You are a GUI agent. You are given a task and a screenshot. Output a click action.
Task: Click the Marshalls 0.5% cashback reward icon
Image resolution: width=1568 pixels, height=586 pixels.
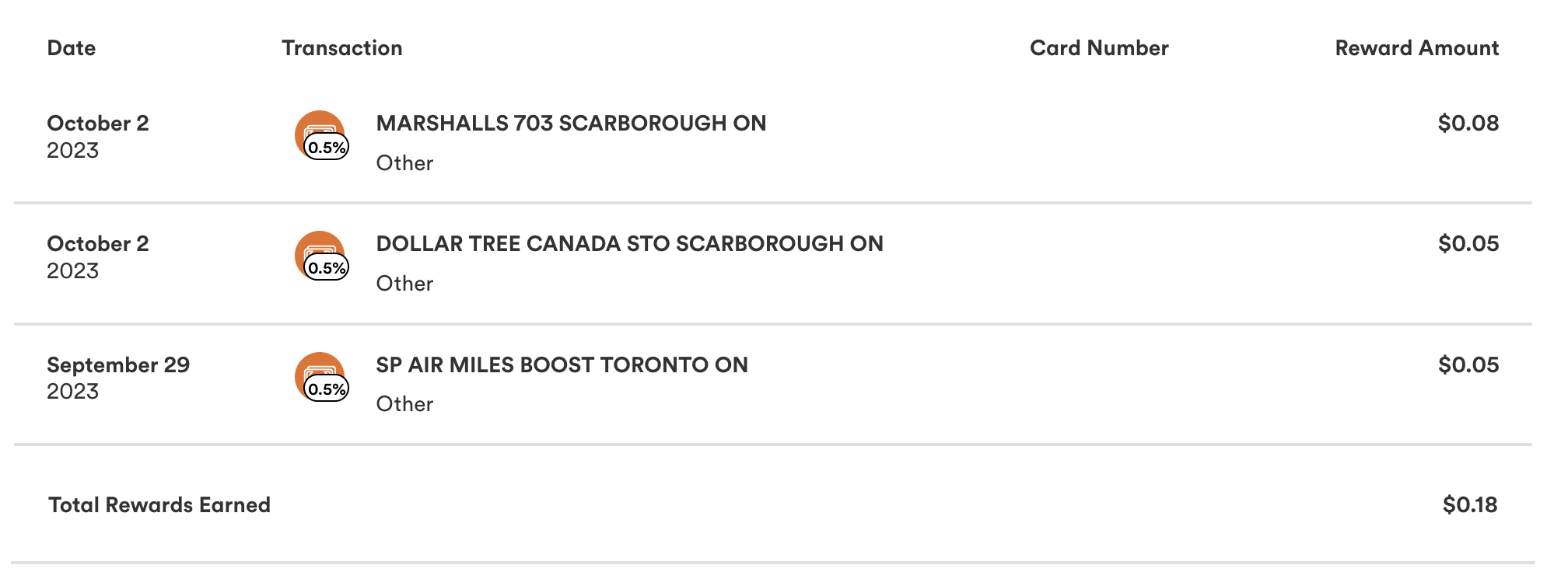(321, 136)
